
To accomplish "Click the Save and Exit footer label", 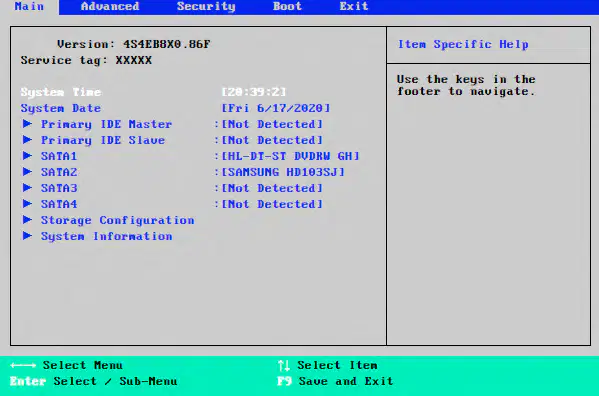I will pyautogui.click(x=346, y=381).
